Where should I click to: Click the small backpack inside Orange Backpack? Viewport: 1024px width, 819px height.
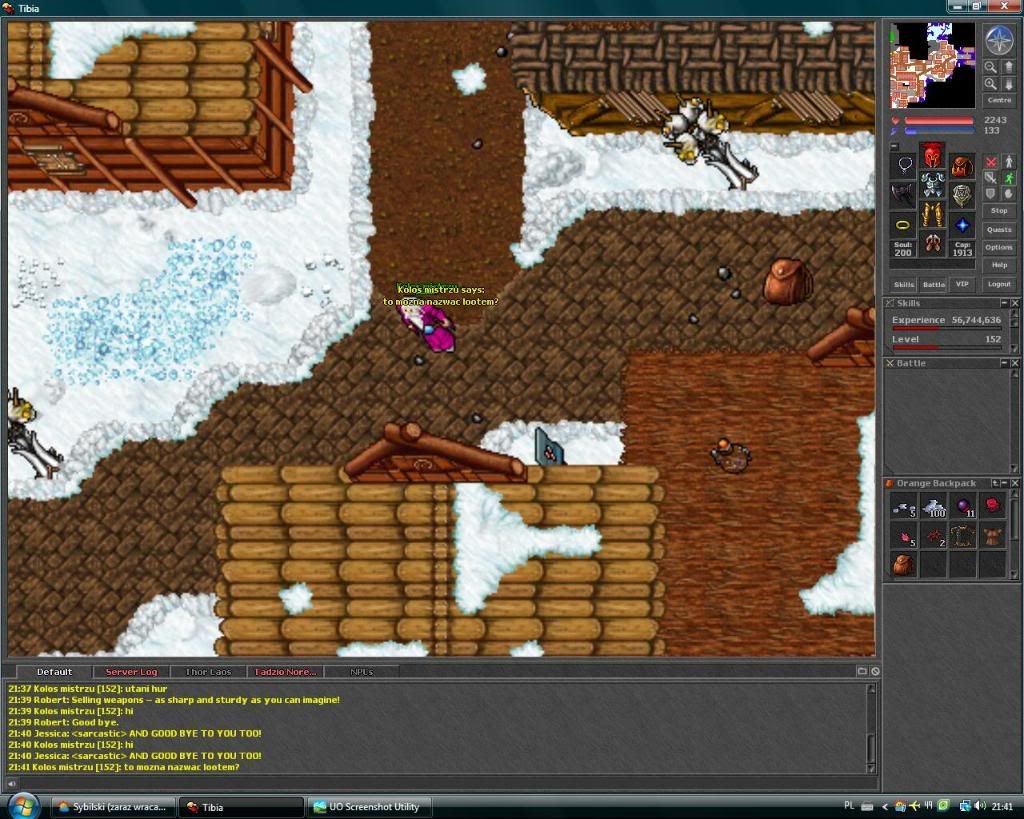click(904, 564)
